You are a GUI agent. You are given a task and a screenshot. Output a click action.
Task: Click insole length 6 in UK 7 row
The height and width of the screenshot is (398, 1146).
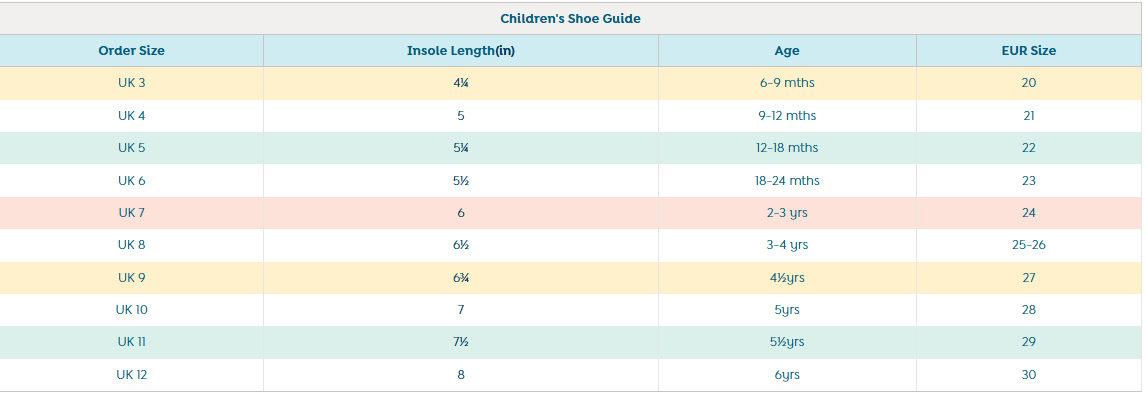tap(460, 213)
